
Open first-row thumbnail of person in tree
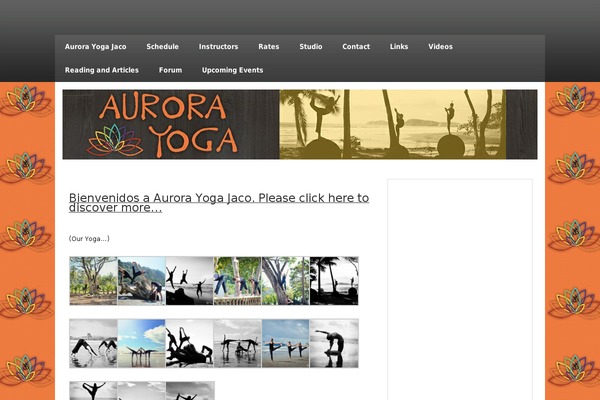(285, 281)
